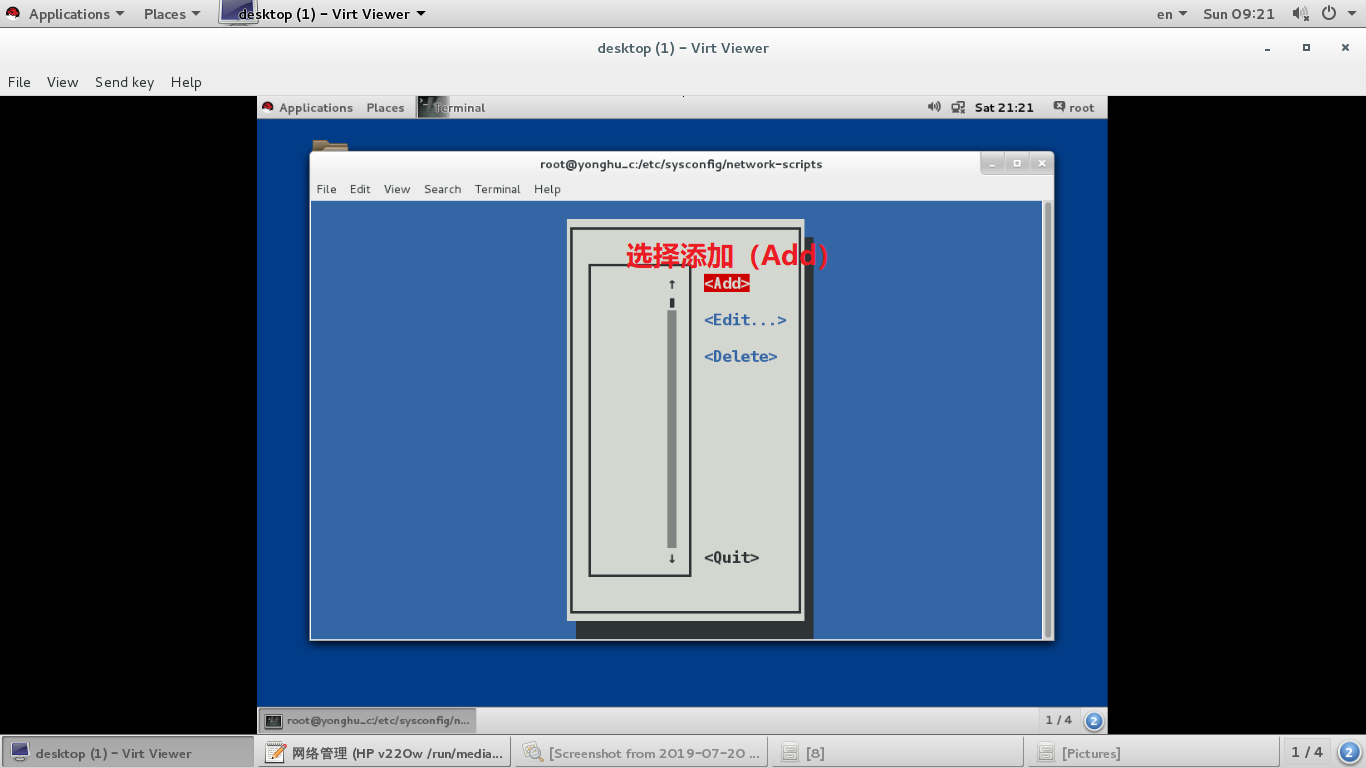1366x768 pixels.
Task: Open host Places menu
Action: coord(172,14)
